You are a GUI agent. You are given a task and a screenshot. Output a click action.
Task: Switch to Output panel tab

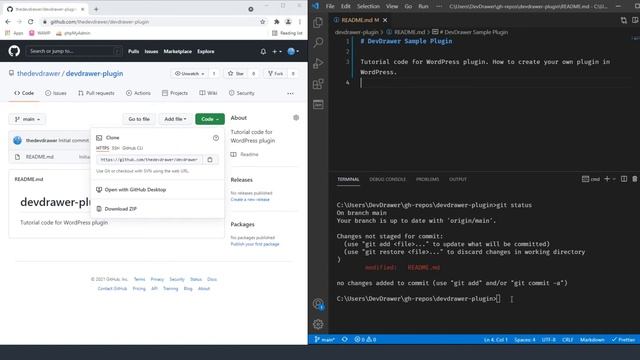click(x=458, y=179)
